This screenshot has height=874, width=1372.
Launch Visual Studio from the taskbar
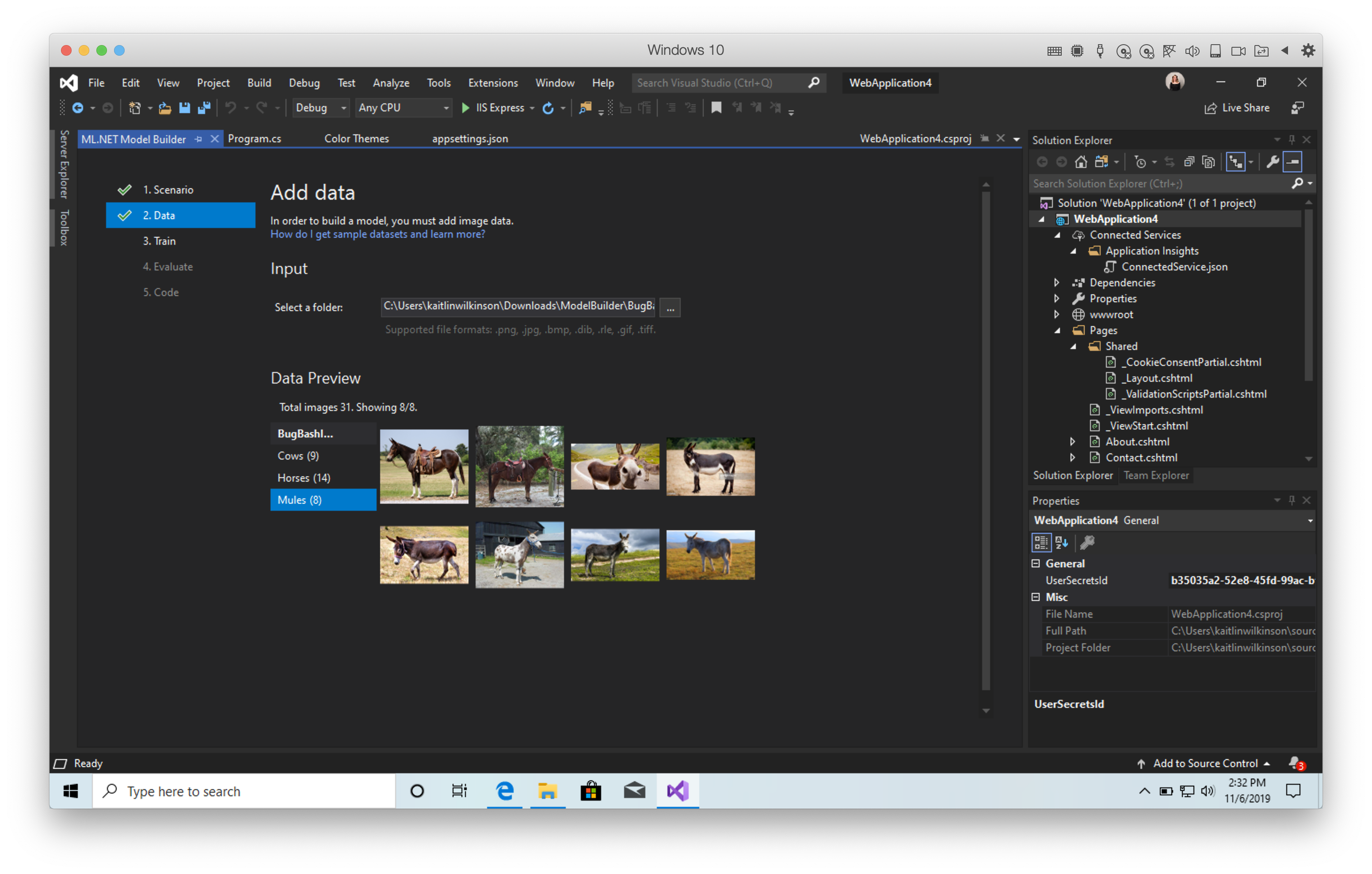tap(678, 791)
